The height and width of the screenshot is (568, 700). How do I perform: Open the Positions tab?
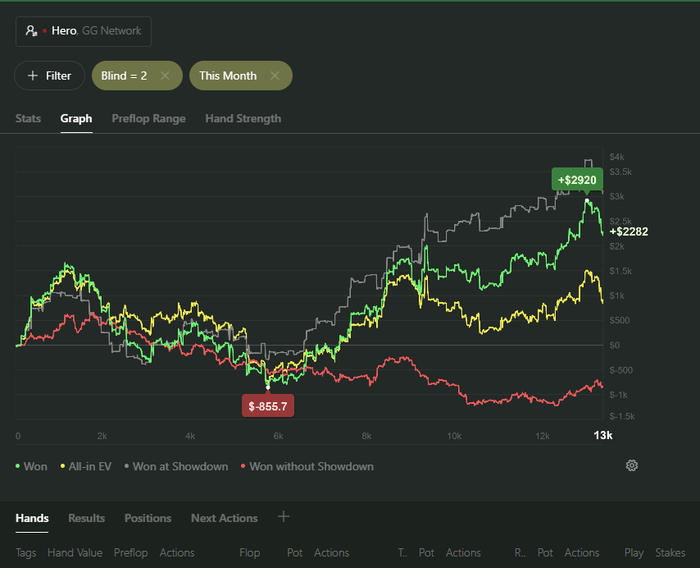click(147, 518)
